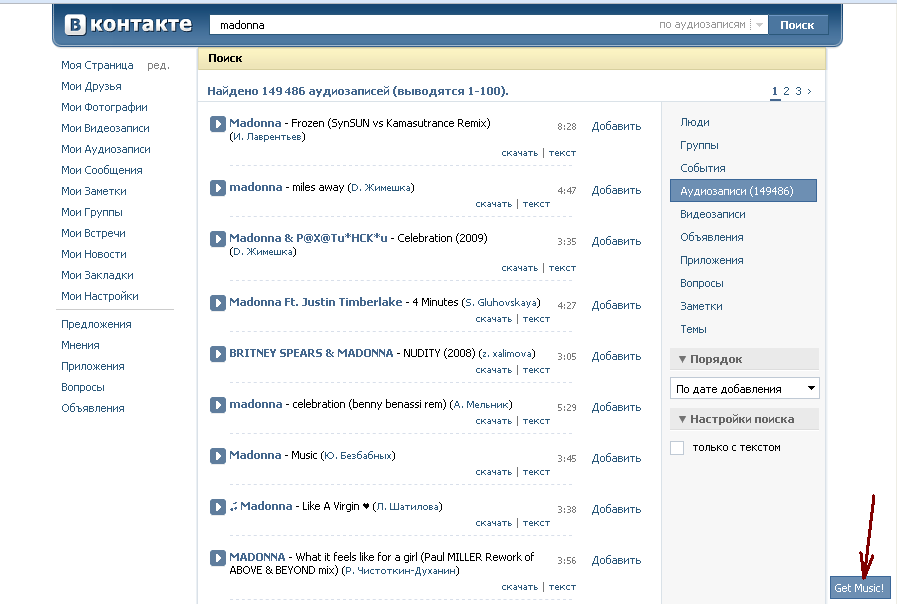
Task: Click the Get Music! button
Action: click(x=859, y=588)
